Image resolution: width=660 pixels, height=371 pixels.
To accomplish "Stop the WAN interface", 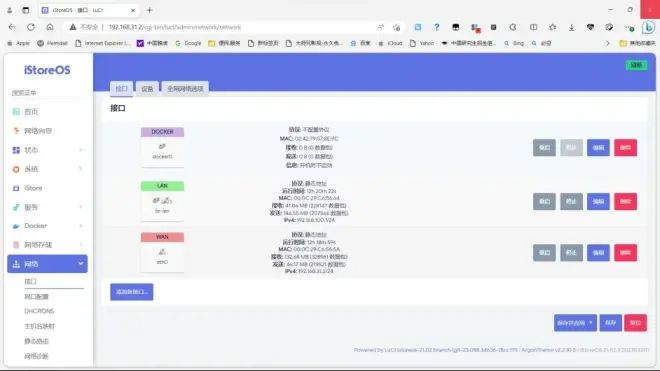I will point(571,253).
